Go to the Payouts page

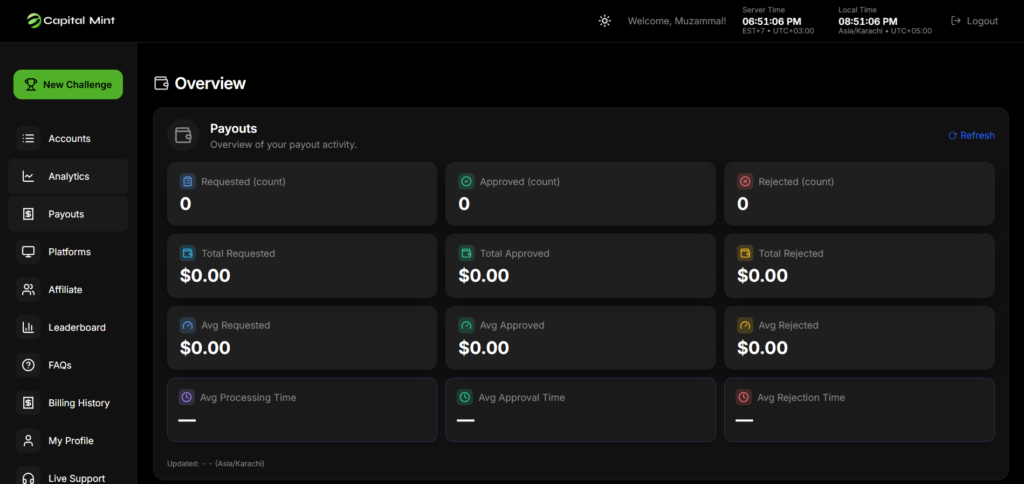(68, 214)
